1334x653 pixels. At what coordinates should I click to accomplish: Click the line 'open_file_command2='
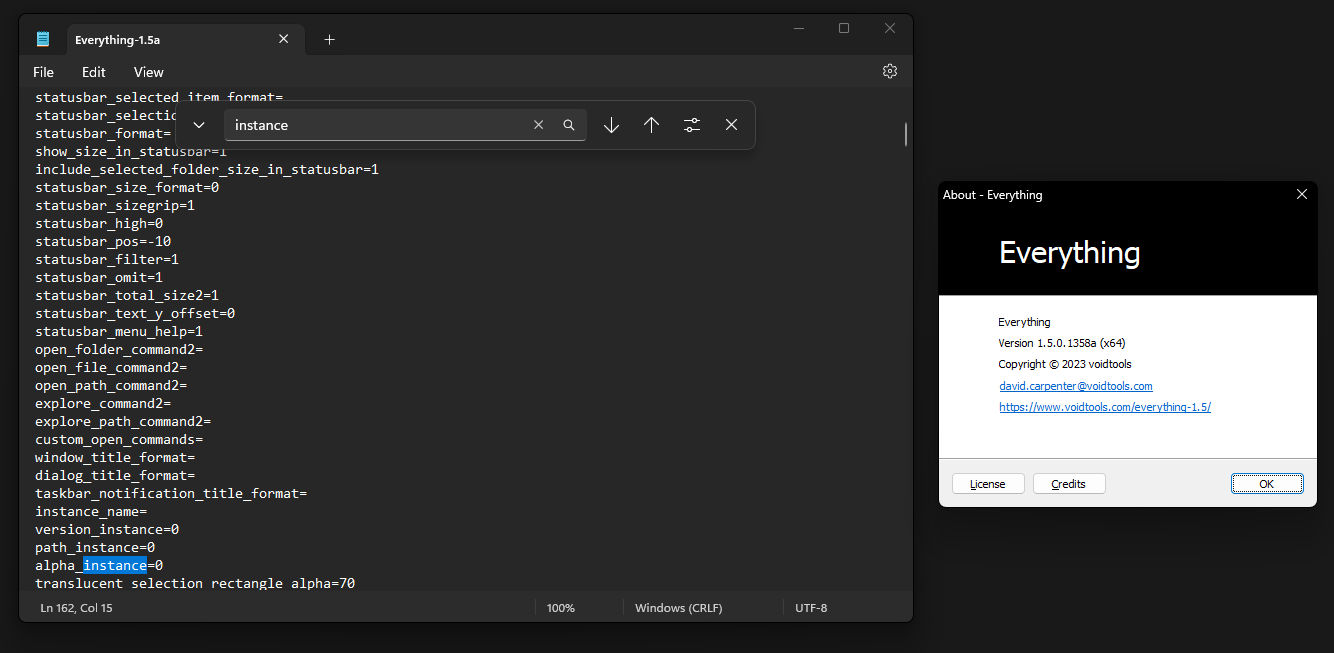(x=111, y=367)
